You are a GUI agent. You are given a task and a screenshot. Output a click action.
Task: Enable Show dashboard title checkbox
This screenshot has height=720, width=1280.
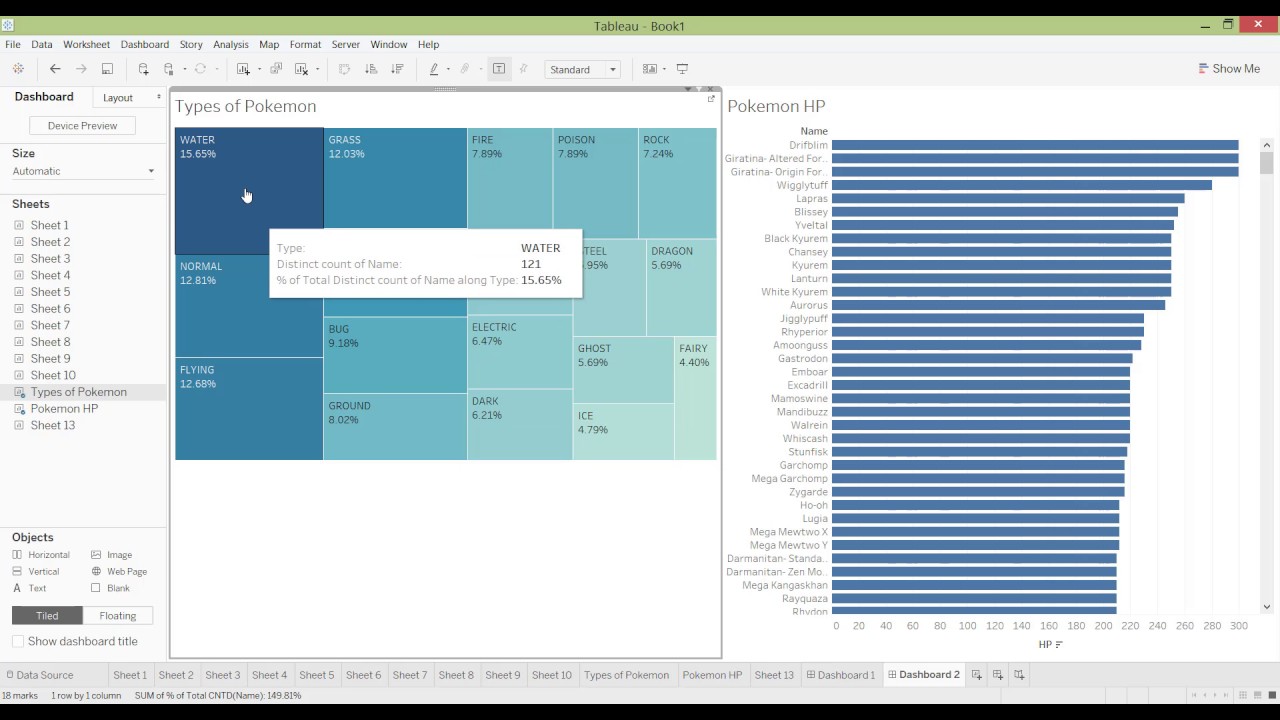coord(18,642)
